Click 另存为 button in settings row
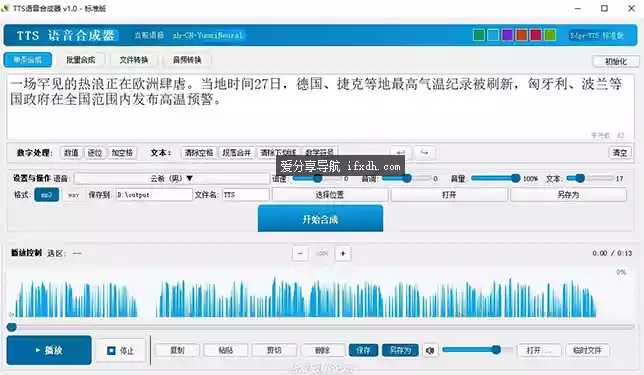Viewport: 644px width, 375px height. (568, 195)
